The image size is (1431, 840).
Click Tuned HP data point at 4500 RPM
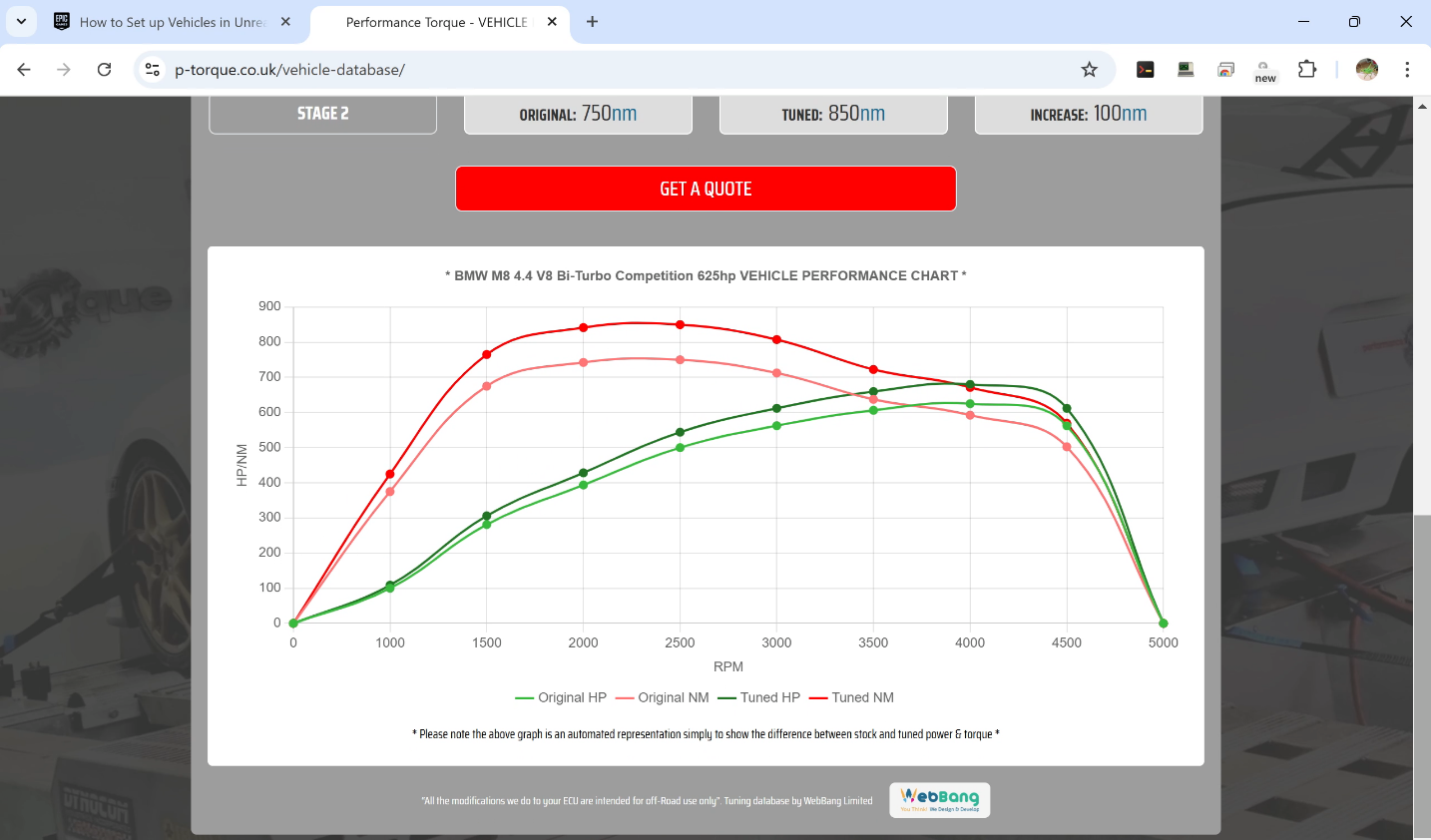tap(1067, 408)
